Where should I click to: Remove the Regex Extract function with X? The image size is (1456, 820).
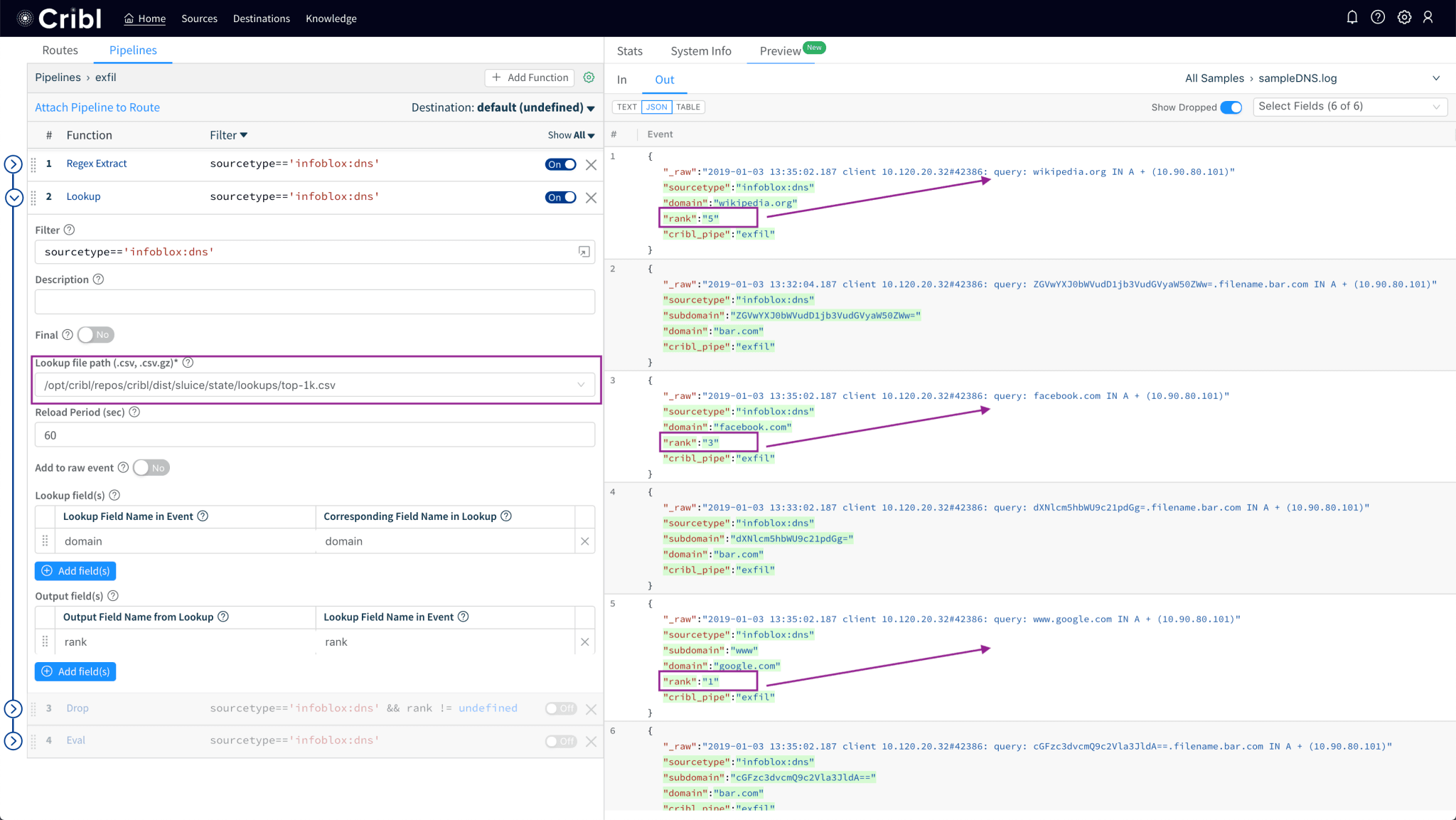click(x=591, y=165)
